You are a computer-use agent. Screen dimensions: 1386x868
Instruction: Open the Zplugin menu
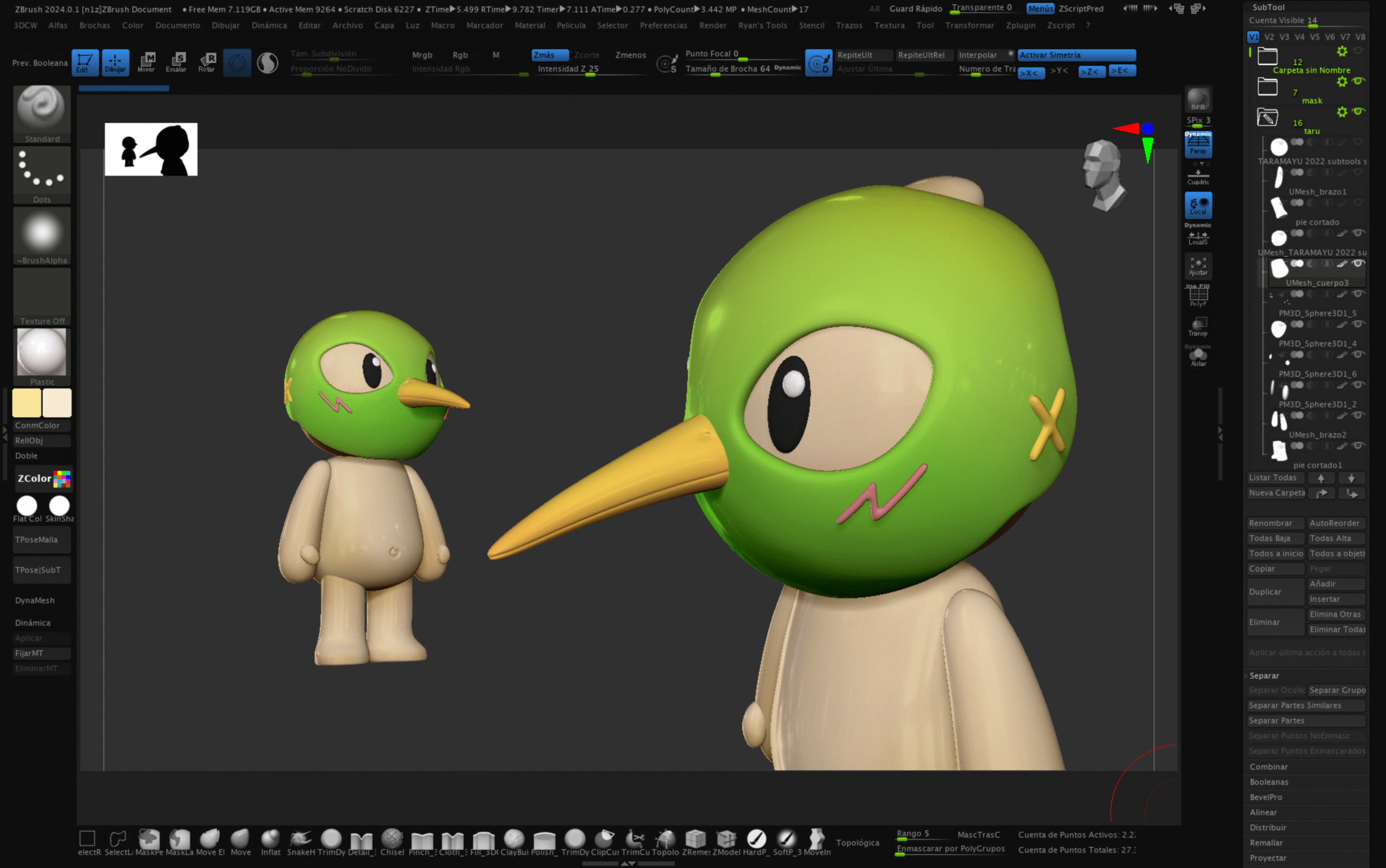[x=1021, y=25]
